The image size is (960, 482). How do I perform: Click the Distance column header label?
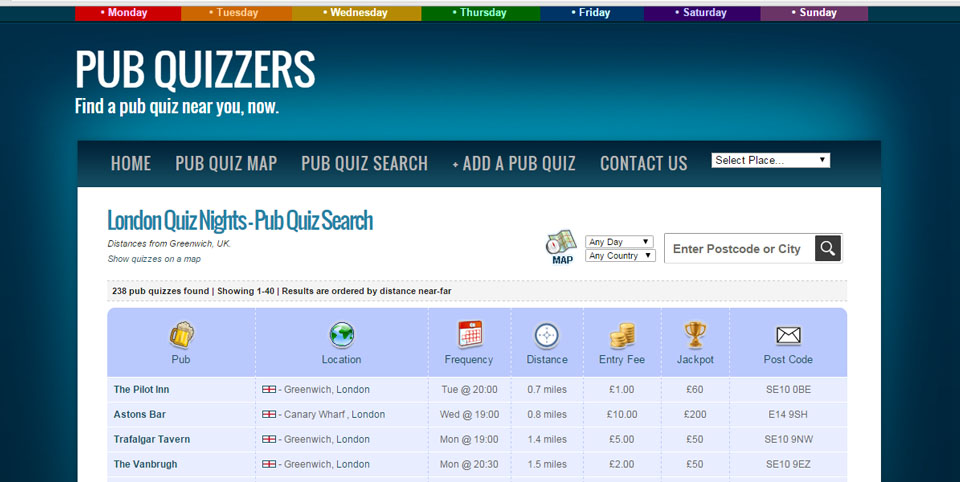tap(547, 360)
